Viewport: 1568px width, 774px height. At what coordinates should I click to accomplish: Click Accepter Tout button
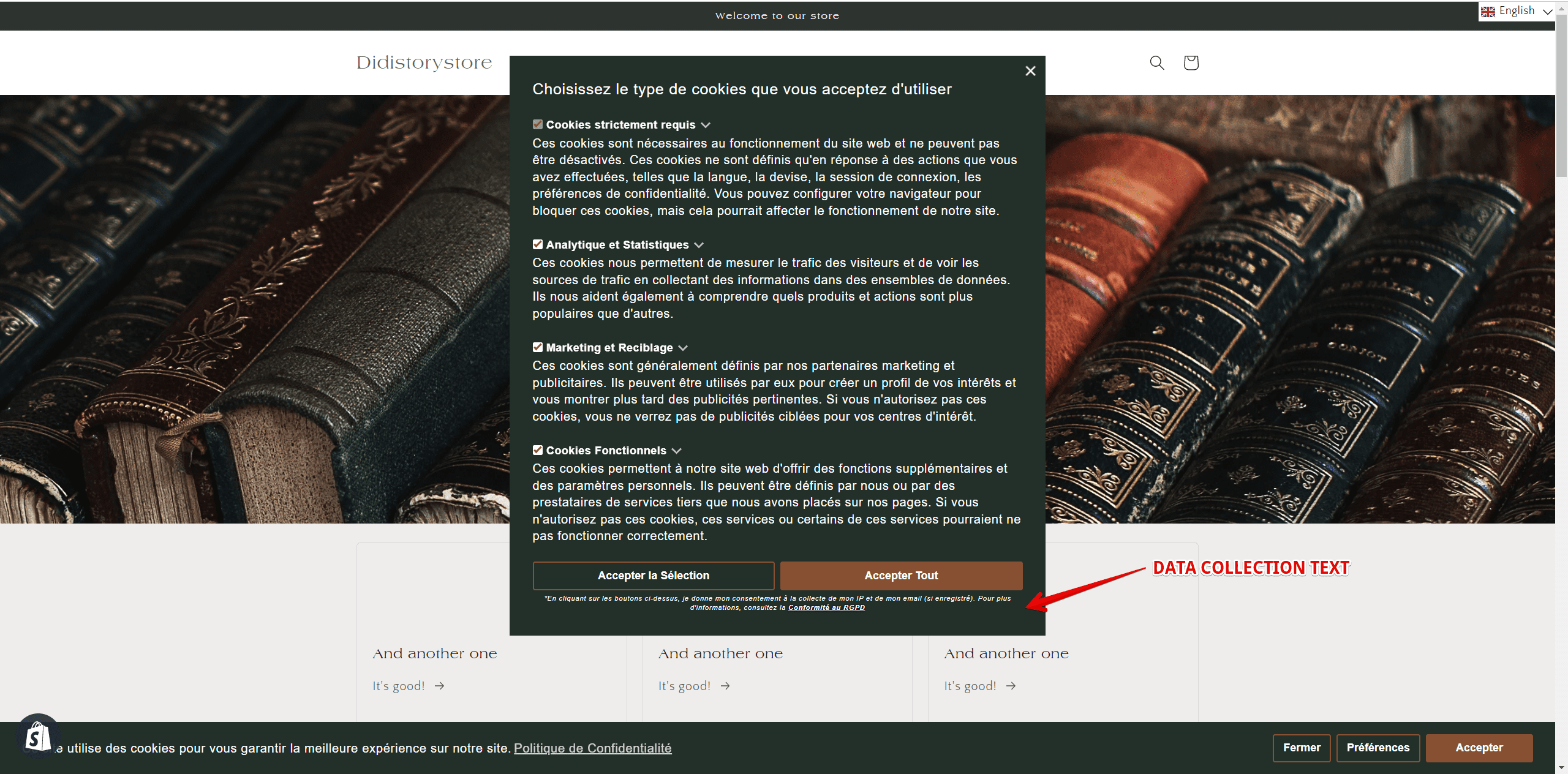pyautogui.click(x=901, y=576)
